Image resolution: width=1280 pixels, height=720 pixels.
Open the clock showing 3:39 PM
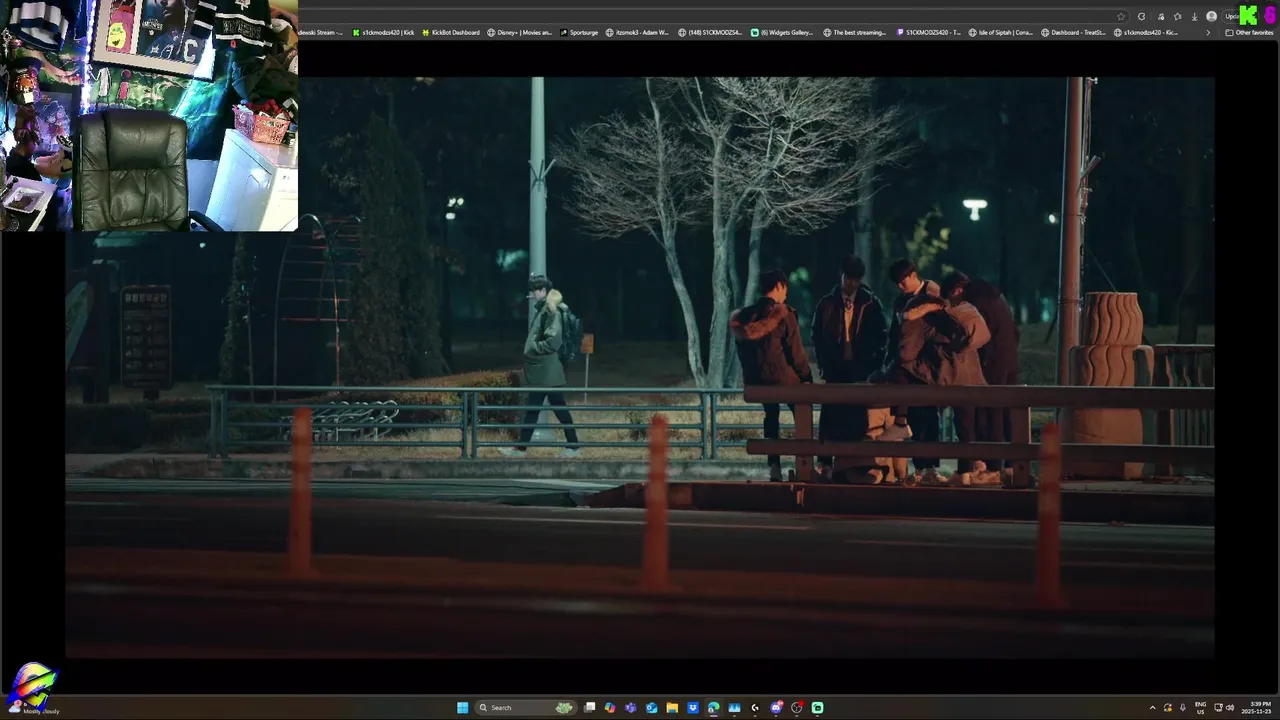[x=1257, y=708]
